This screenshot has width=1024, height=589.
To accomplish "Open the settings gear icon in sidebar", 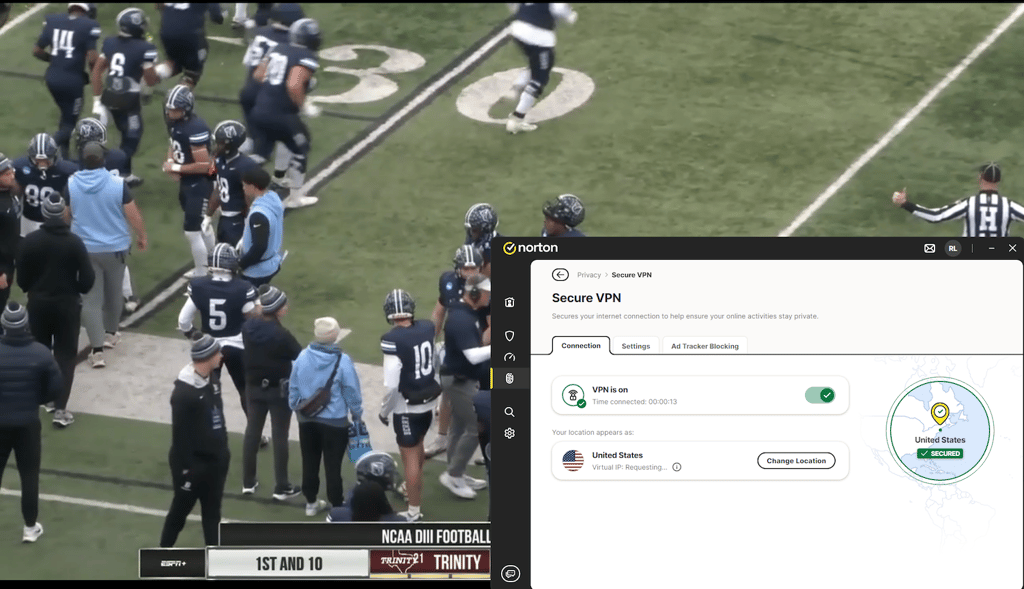I will (509, 434).
